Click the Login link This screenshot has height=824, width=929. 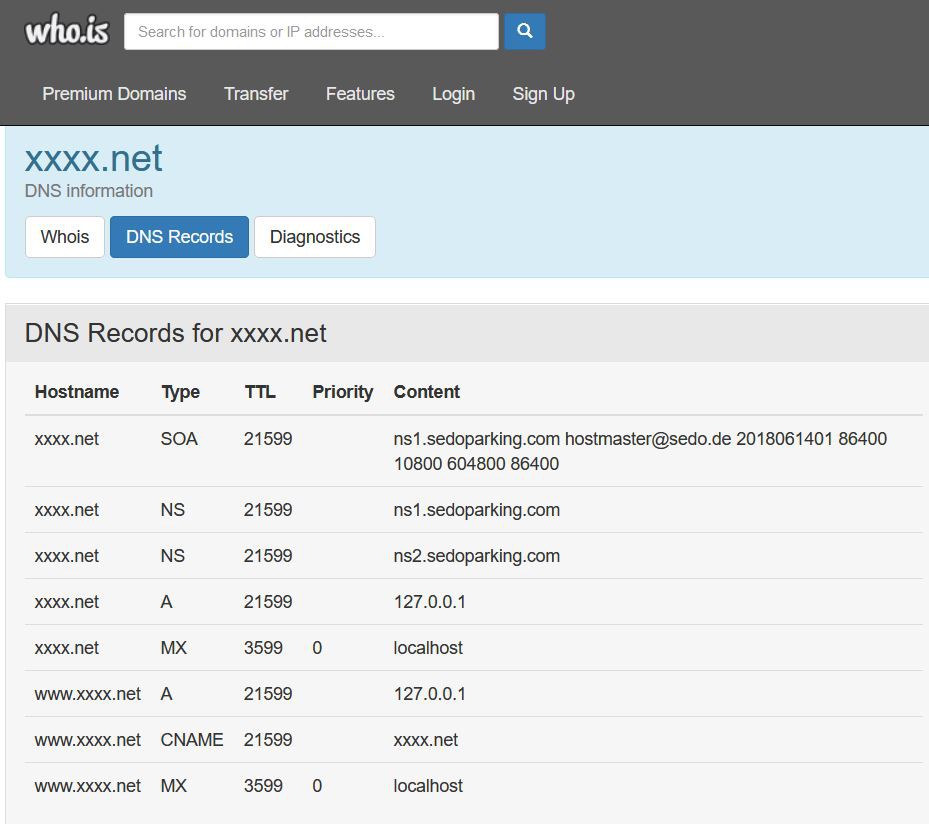click(453, 94)
